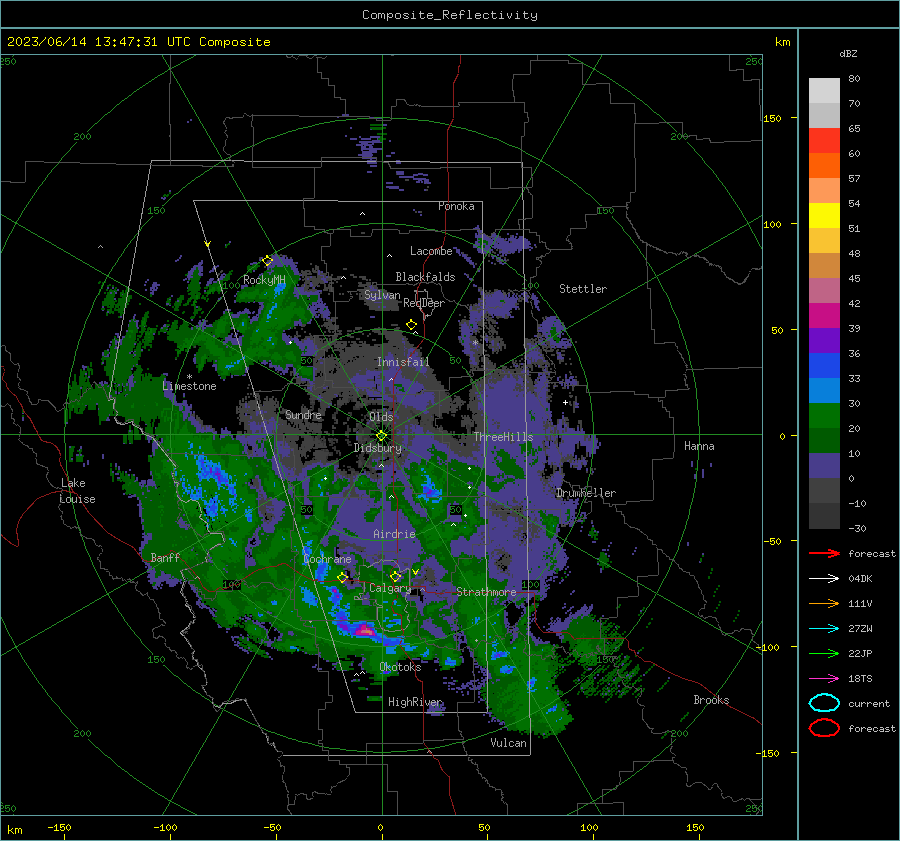Viewport: 900px width, 841px height.
Task: Click the orange 111V arrow in legend
Action: coord(824,603)
